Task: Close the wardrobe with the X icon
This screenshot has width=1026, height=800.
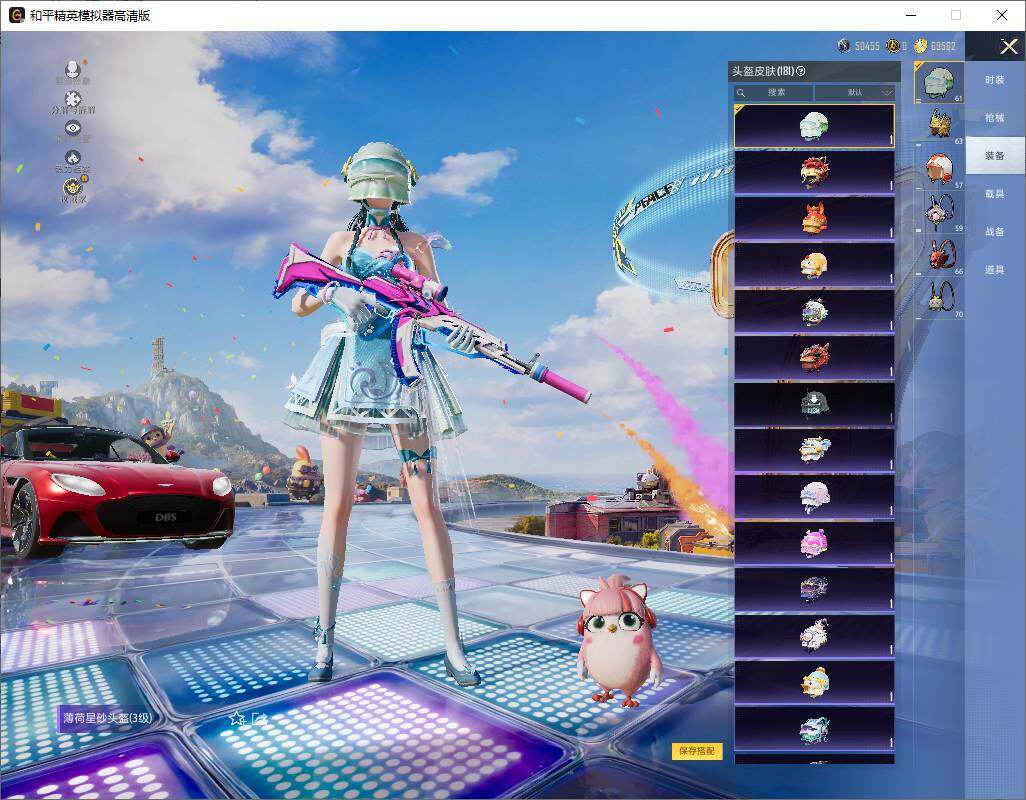Action: (x=1008, y=46)
